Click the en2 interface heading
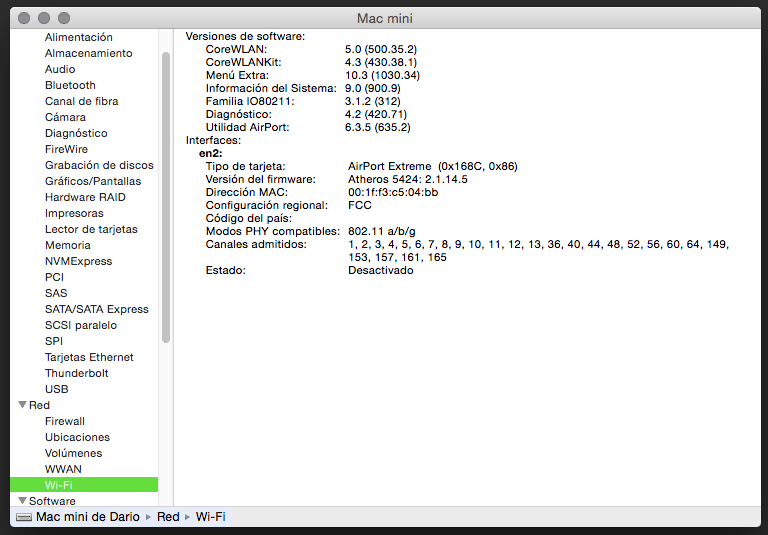Screen dimensions: 768x535 coord(211,153)
